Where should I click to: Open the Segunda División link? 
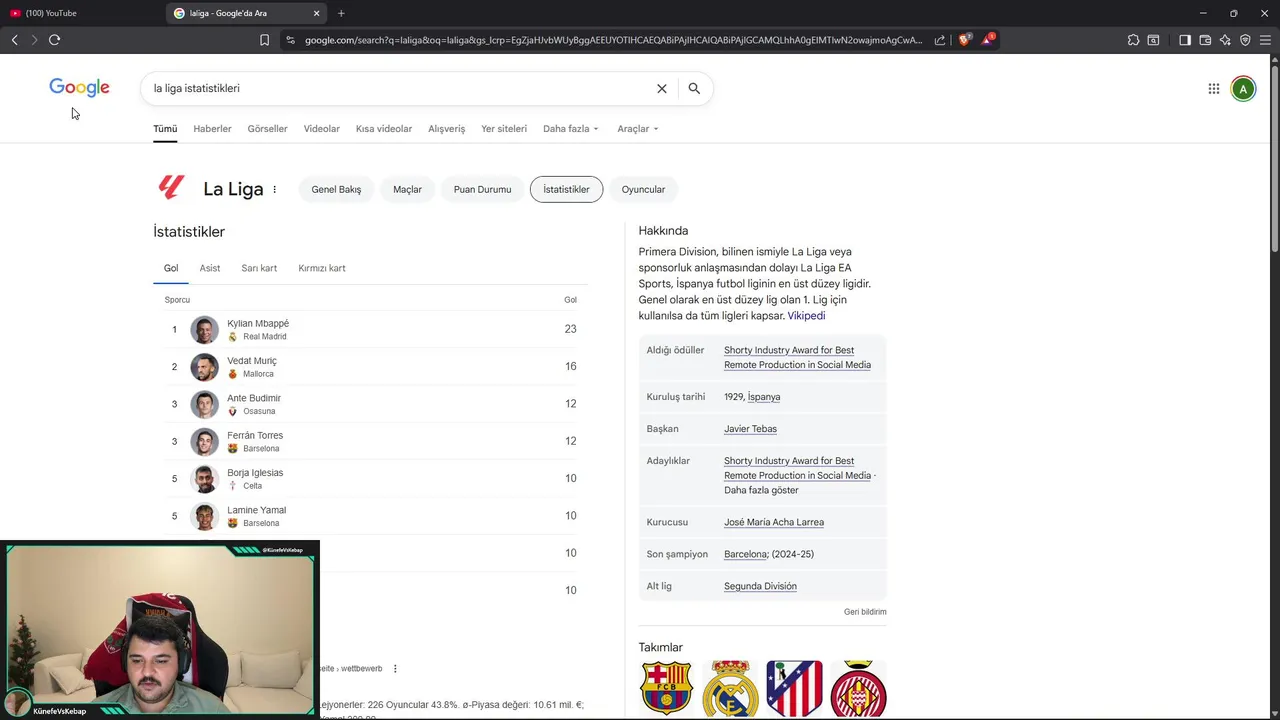(760, 586)
